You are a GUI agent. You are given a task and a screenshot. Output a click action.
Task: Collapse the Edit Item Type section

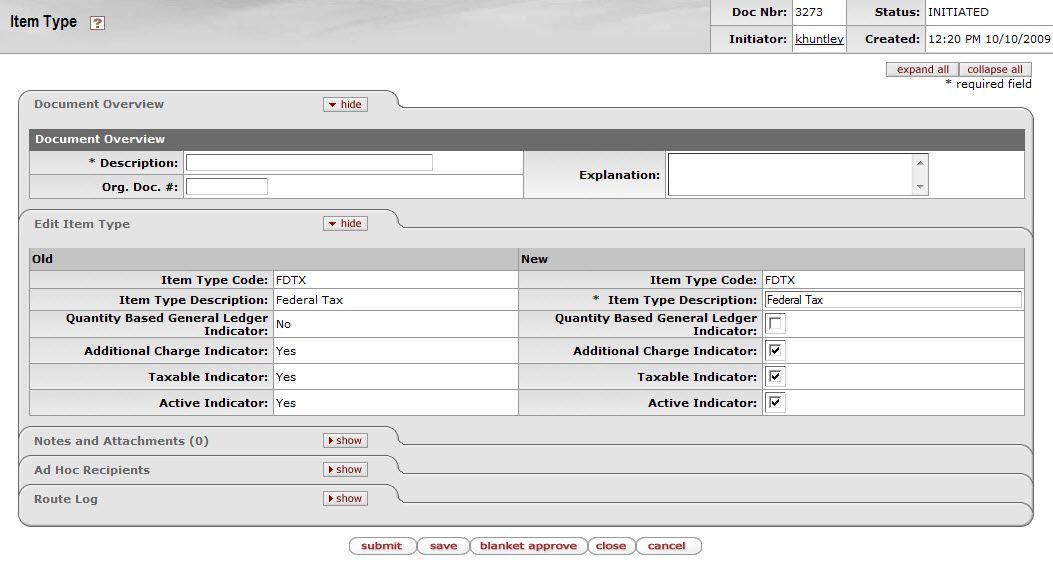click(x=345, y=224)
